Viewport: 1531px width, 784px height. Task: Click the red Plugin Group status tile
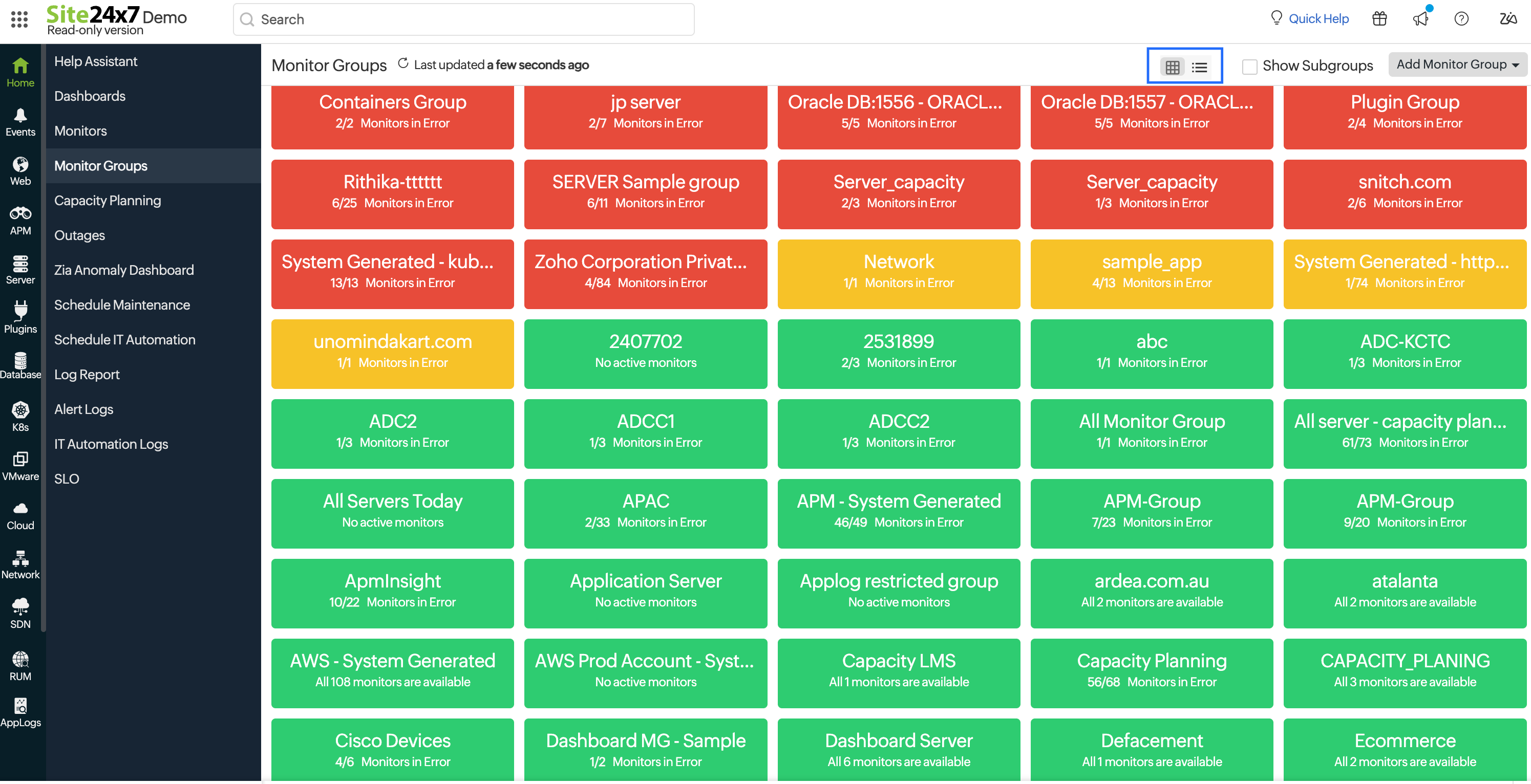(1405, 116)
